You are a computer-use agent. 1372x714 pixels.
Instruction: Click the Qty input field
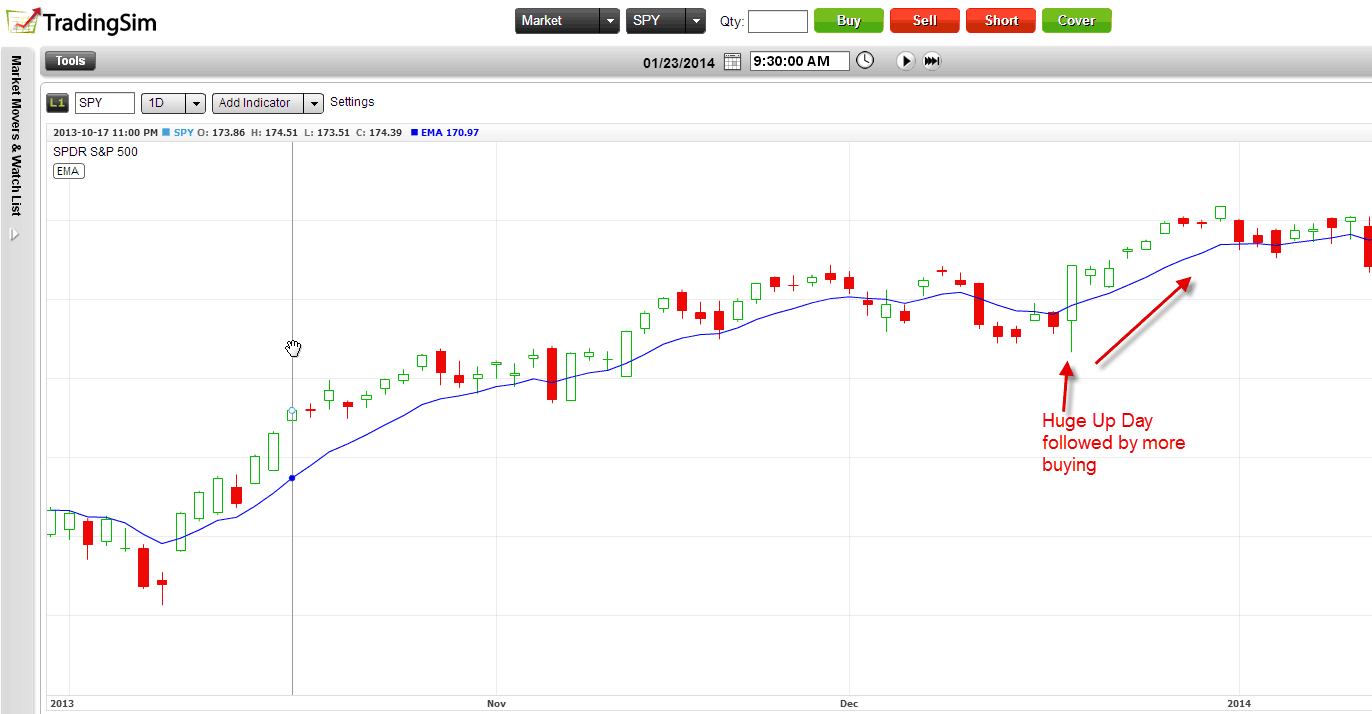coord(777,21)
